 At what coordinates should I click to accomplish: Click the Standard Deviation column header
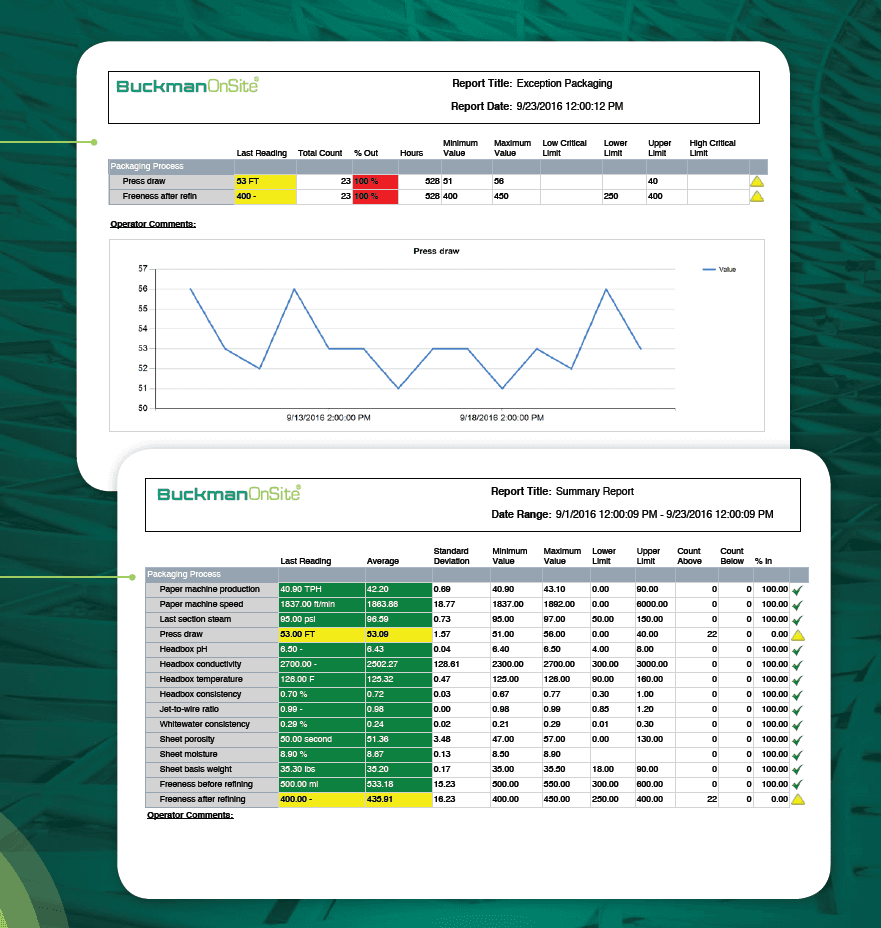pos(451,556)
